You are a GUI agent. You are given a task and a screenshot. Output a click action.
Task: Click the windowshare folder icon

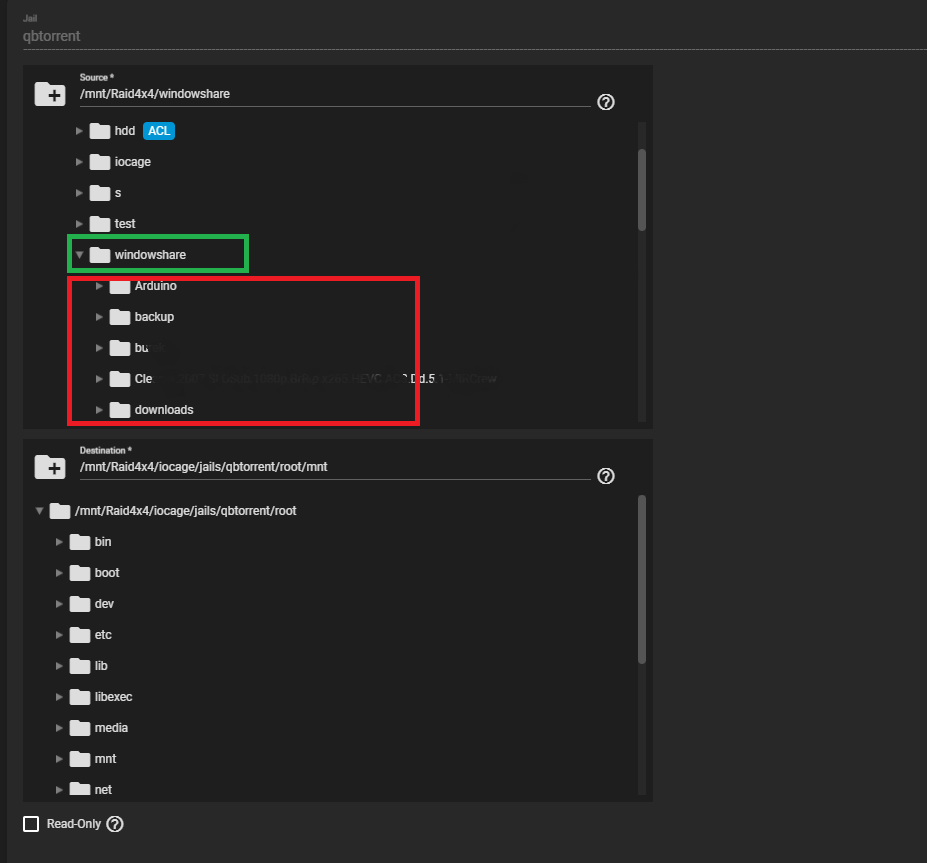[x=100, y=255]
